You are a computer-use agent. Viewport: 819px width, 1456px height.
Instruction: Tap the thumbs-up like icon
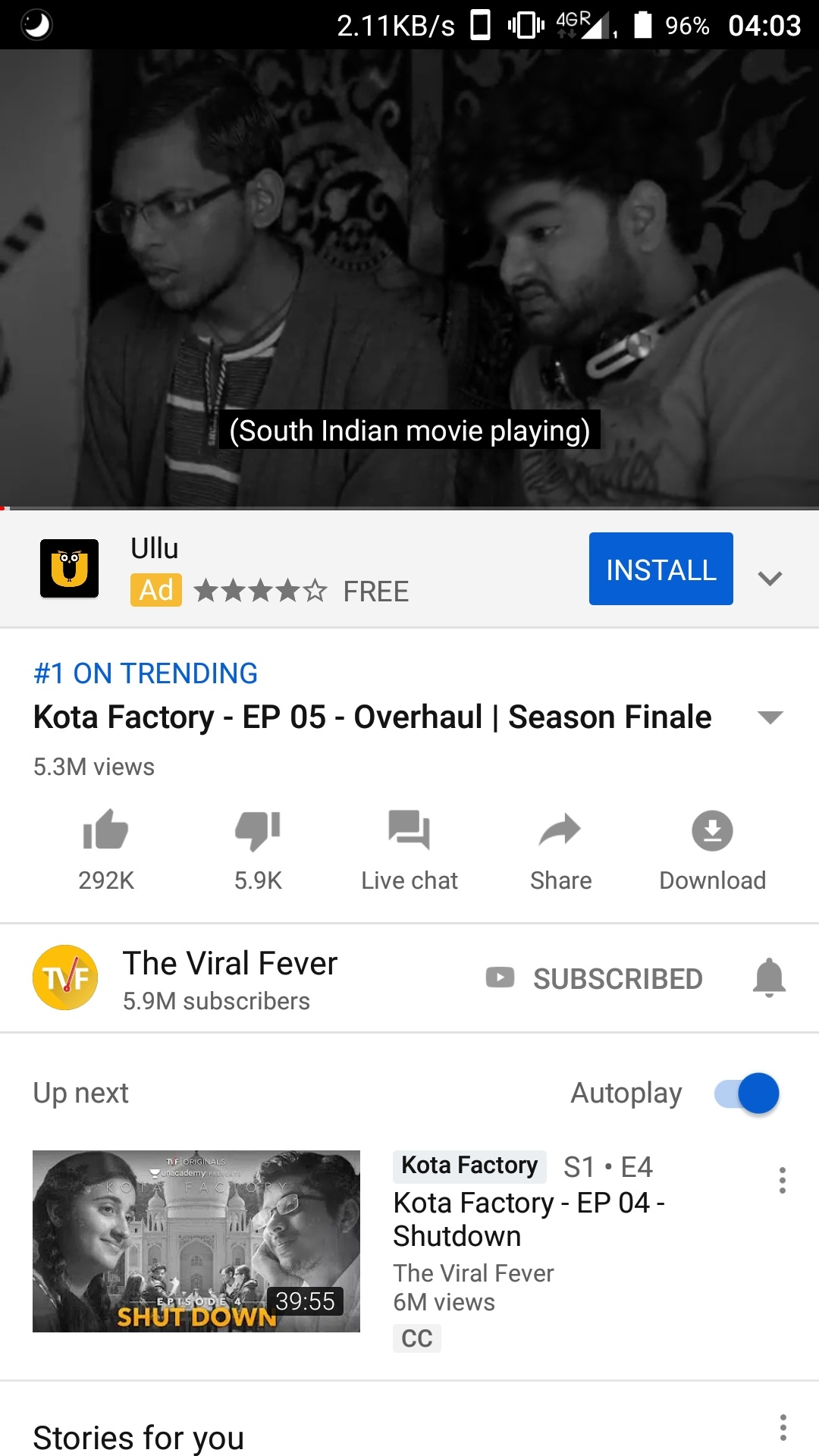105,830
